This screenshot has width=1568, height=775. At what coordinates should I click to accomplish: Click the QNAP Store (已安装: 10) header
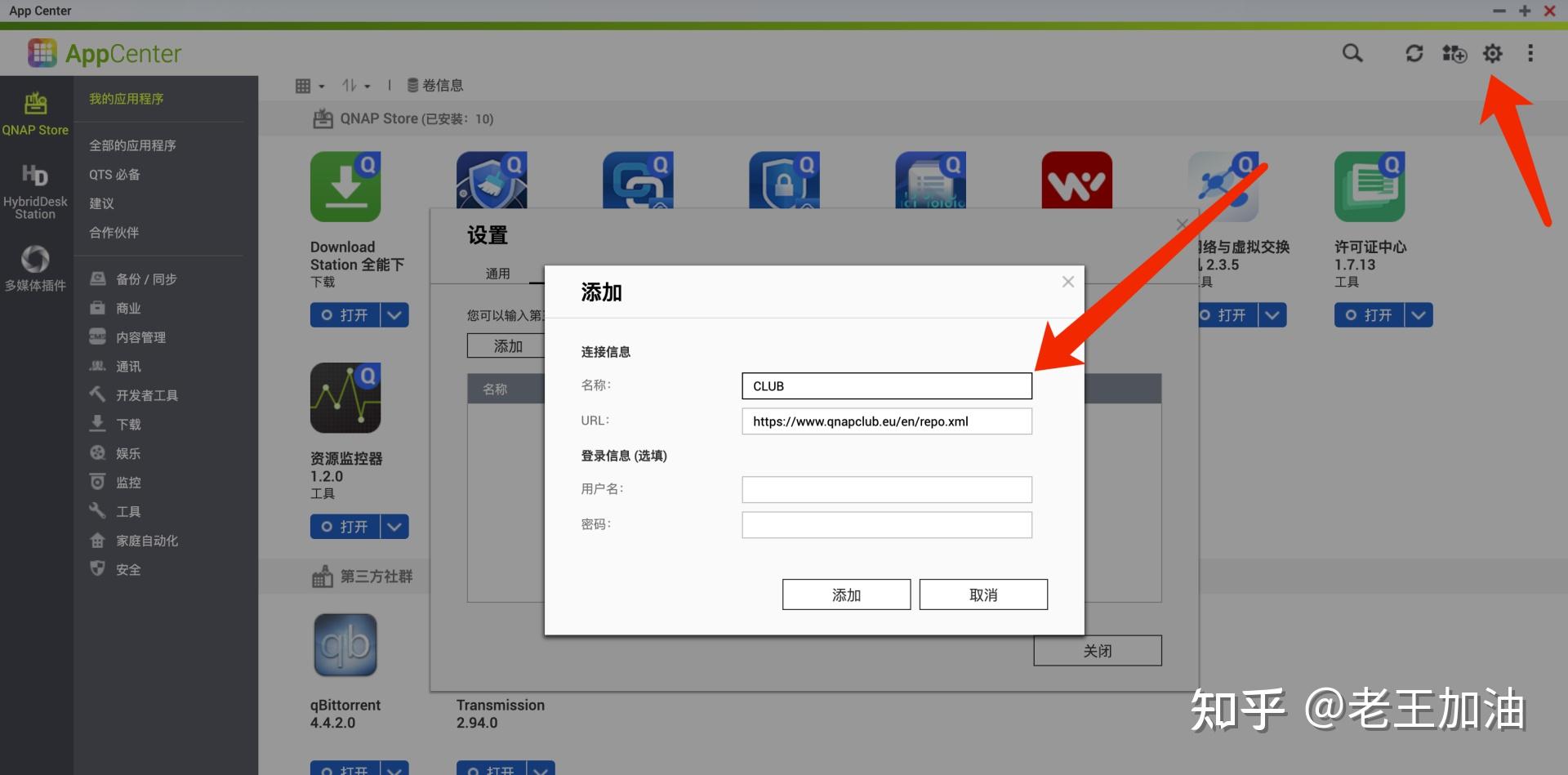pos(403,119)
